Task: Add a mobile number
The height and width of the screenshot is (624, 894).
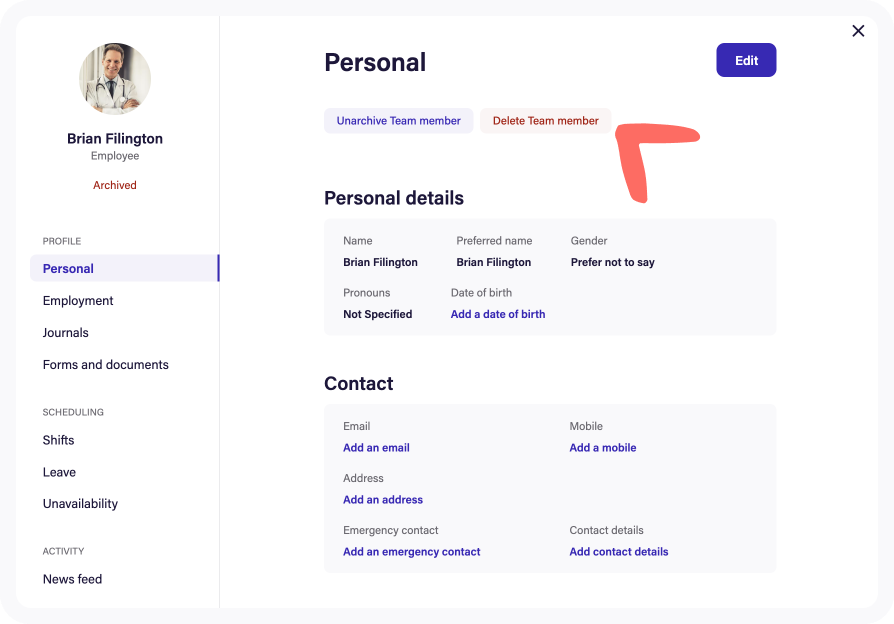Action: [603, 447]
